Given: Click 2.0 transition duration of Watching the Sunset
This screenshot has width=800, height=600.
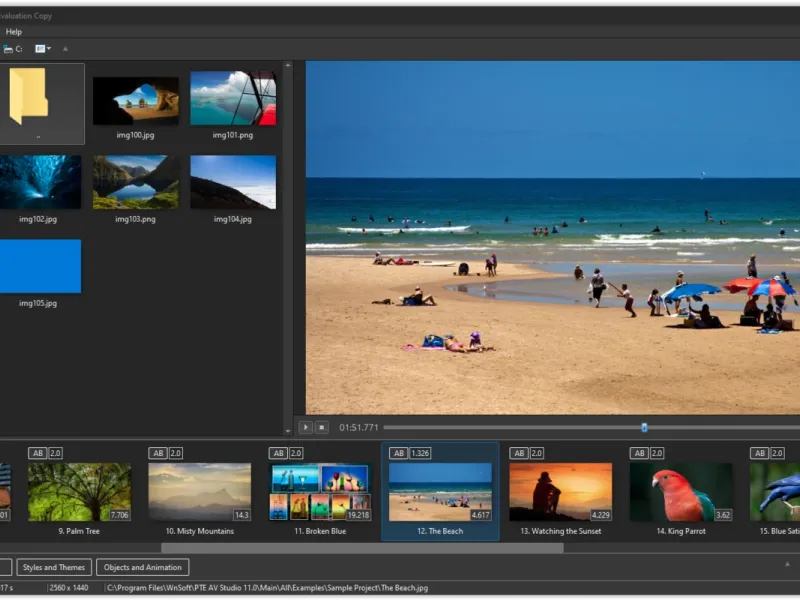Looking at the screenshot, I should pyautogui.click(x=537, y=453).
